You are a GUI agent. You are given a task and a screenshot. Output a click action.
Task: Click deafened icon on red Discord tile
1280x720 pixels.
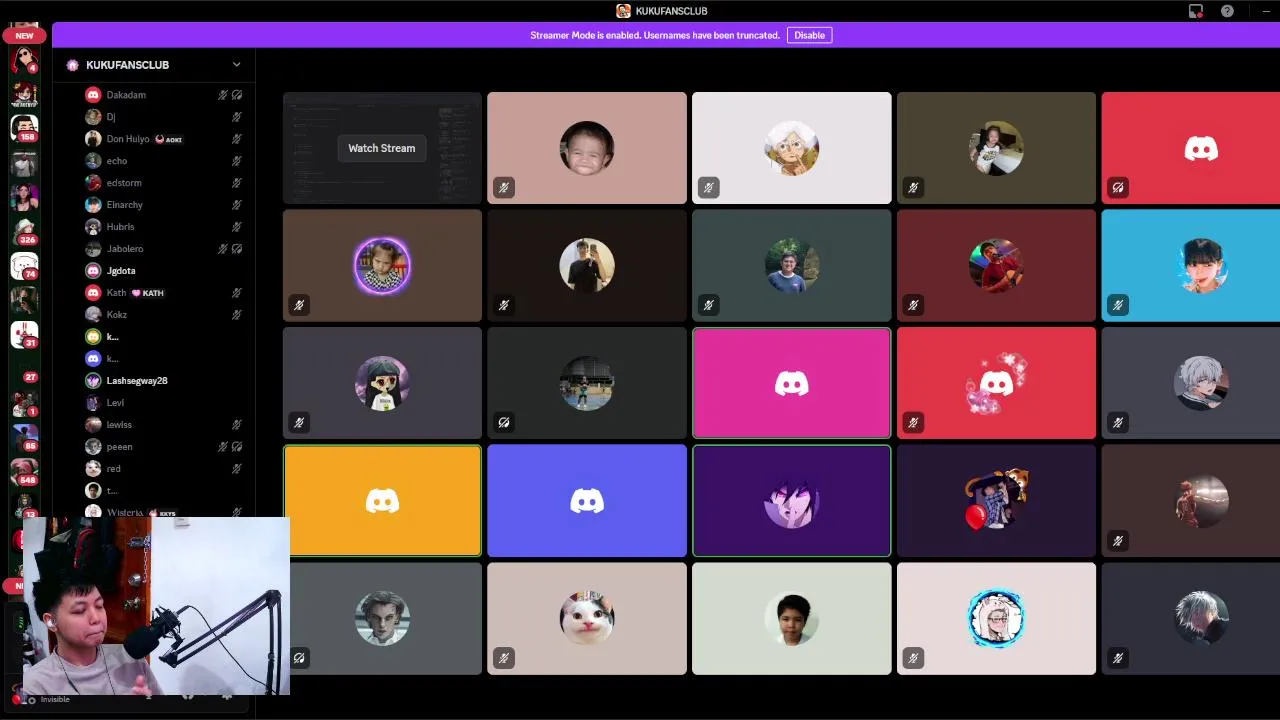1118,187
